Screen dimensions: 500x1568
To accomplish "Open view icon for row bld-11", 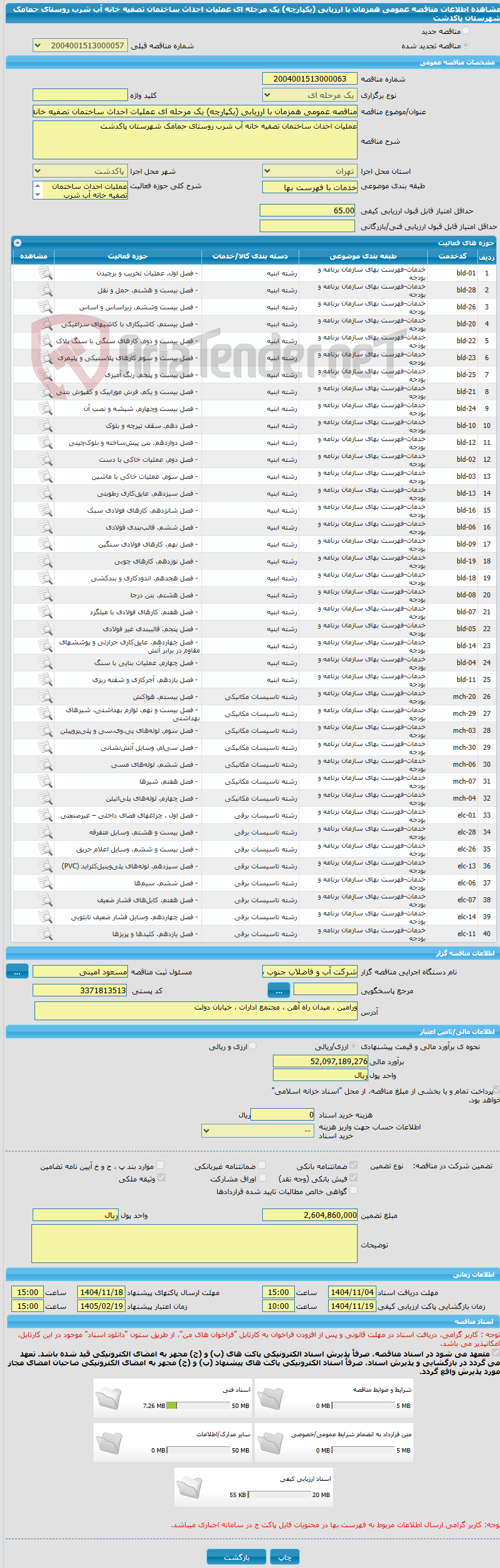I will tap(45, 680).
